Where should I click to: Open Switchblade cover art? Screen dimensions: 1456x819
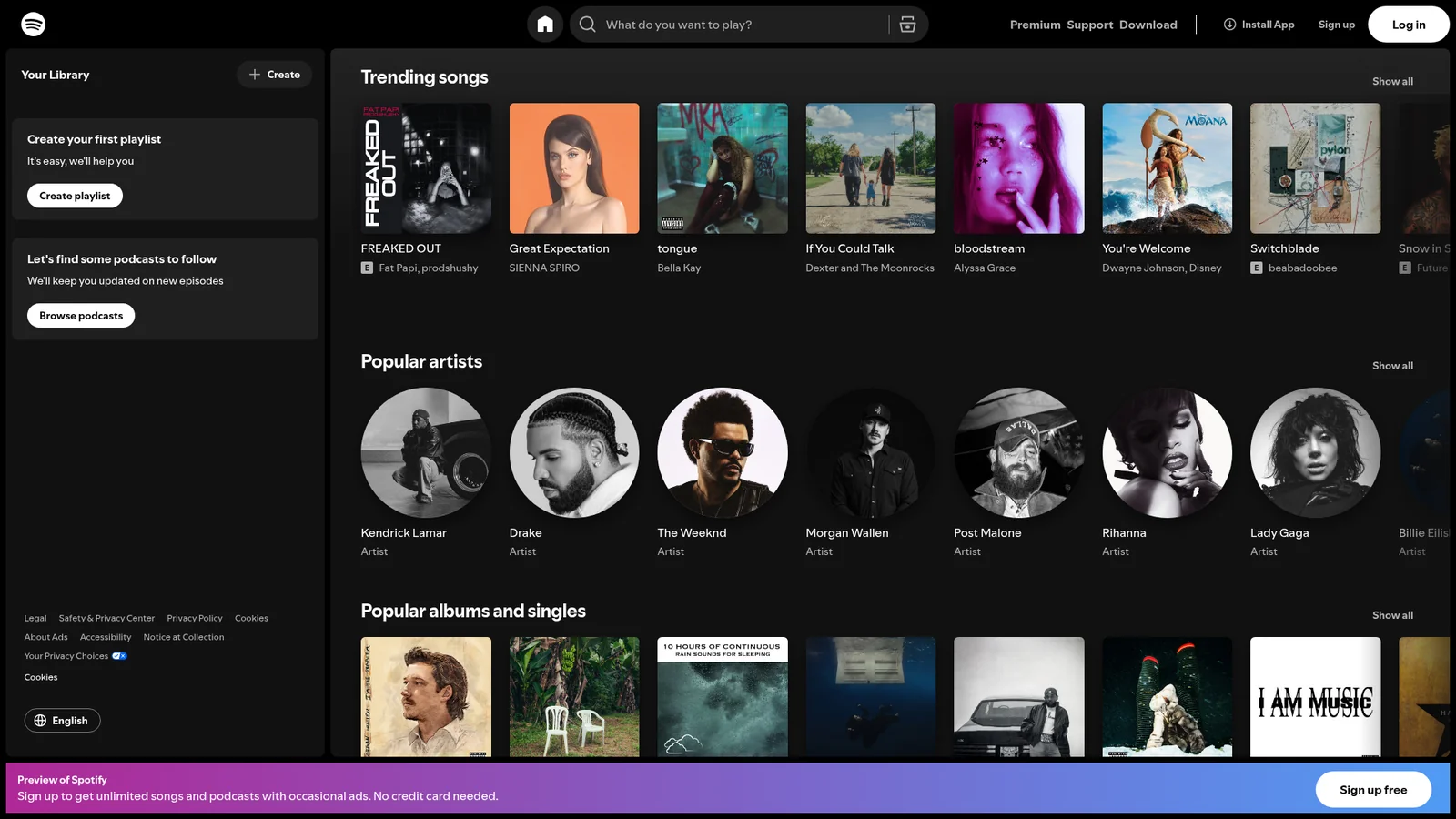(x=1315, y=168)
